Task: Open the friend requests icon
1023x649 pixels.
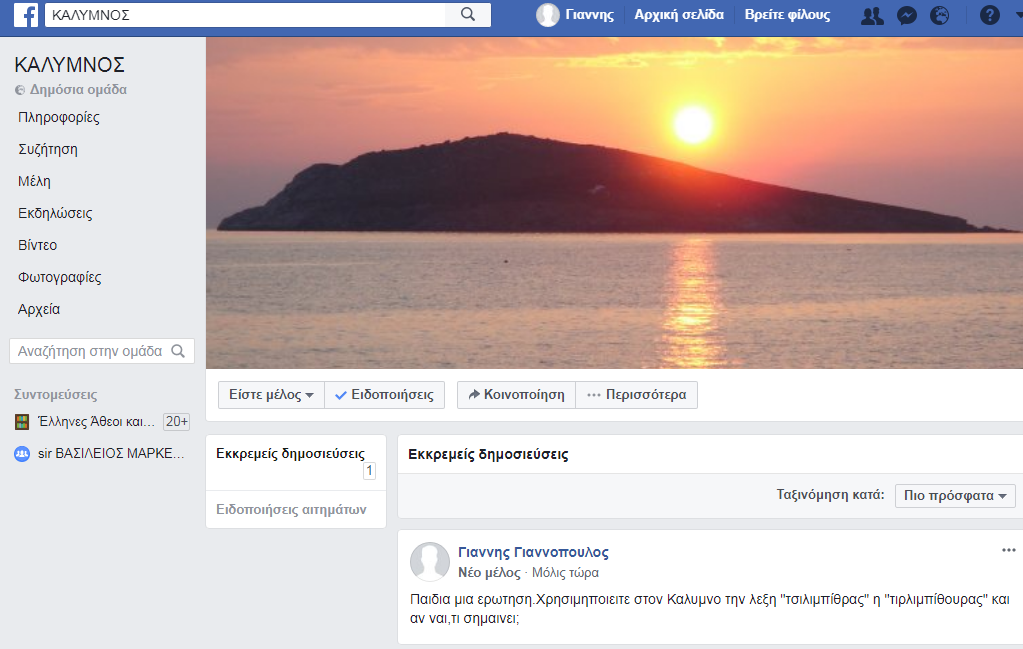Action: click(872, 15)
